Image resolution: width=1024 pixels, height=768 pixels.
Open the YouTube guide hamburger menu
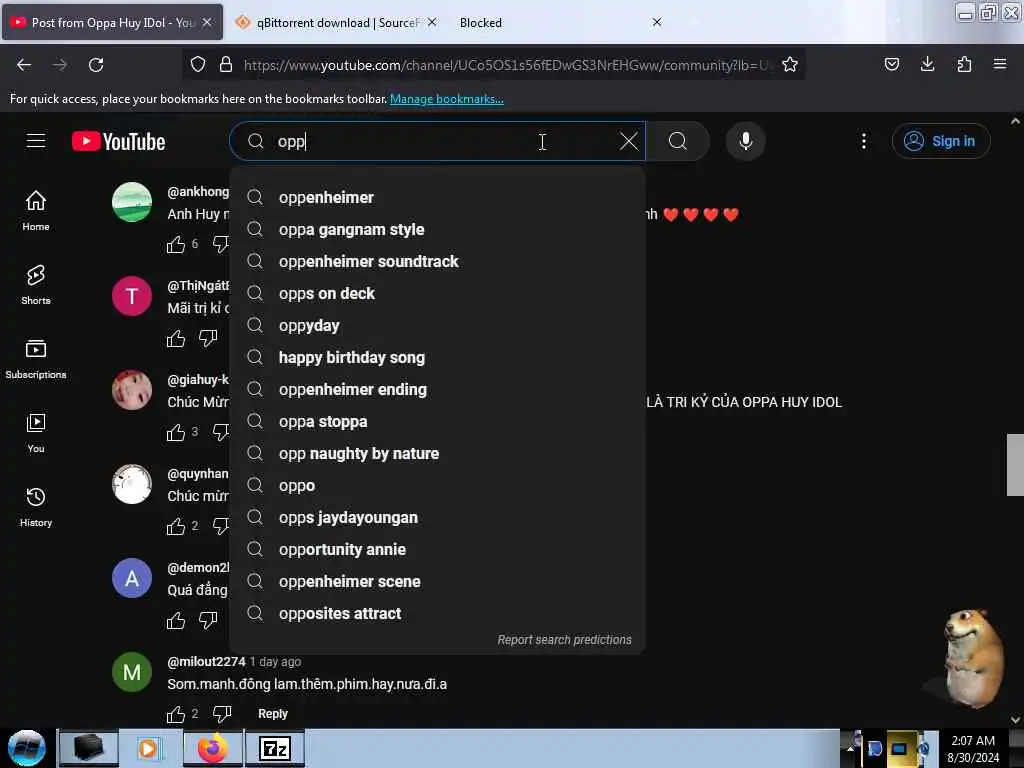click(36, 141)
